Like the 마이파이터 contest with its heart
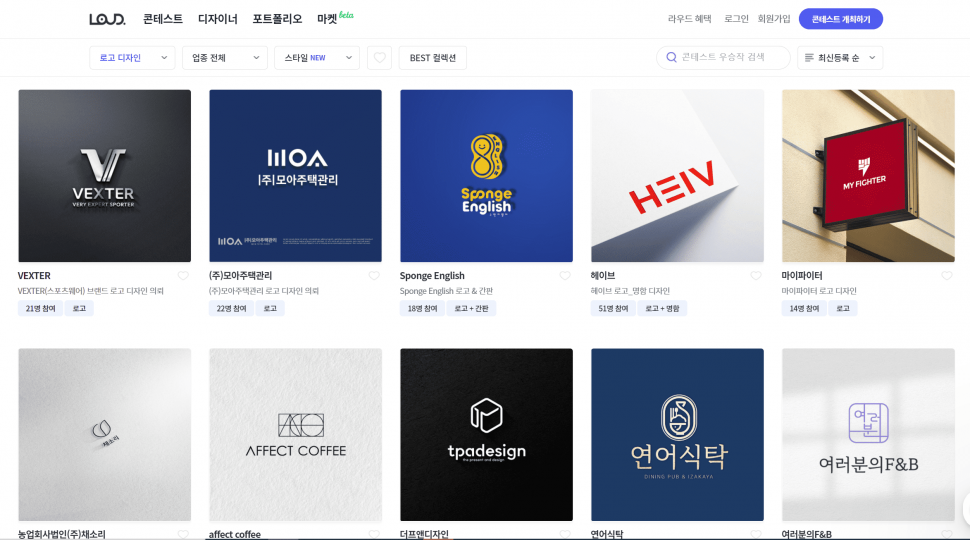The height and width of the screenshot is (540, 970). click(947, 276)
